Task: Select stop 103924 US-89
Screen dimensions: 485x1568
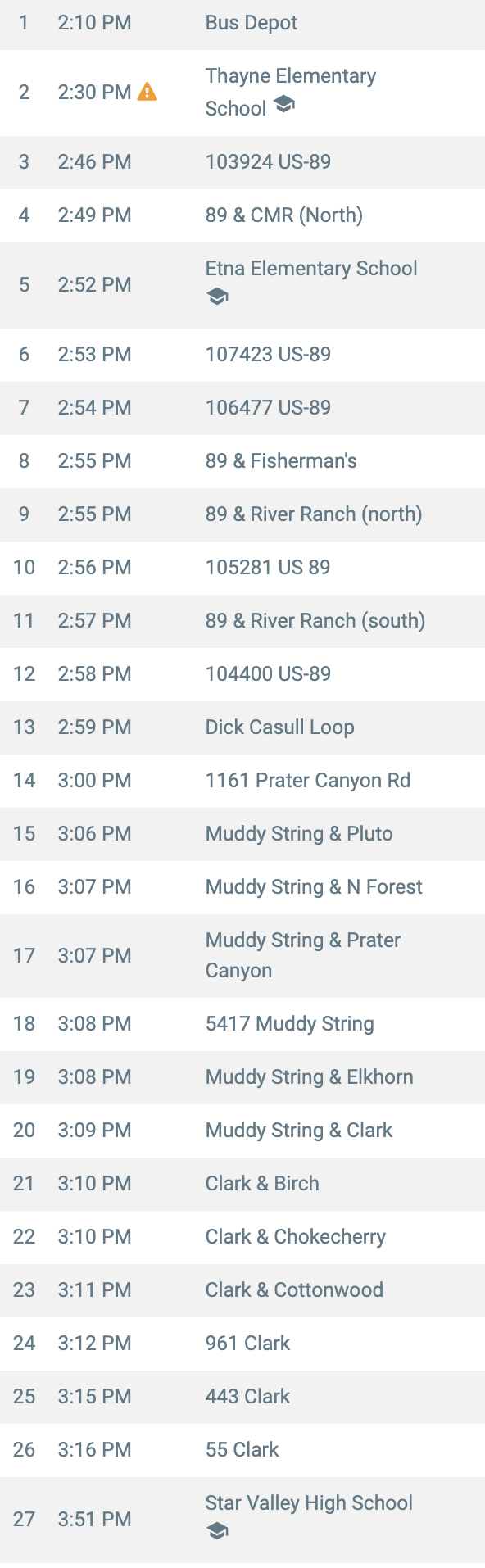Action: [x=242, y=162]
